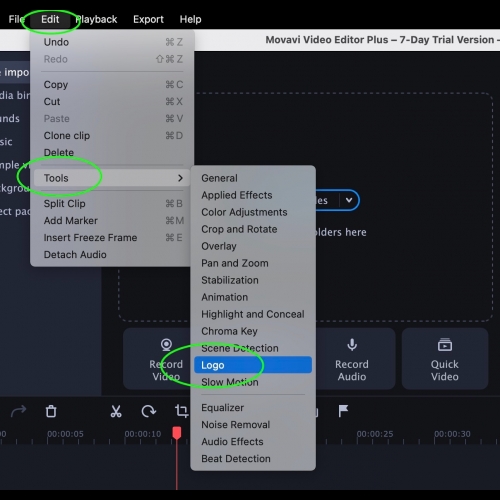The width and height of the screenshot is (500, 500).
Task: Select Clone clip menu entry
Action: coord(112,135)
